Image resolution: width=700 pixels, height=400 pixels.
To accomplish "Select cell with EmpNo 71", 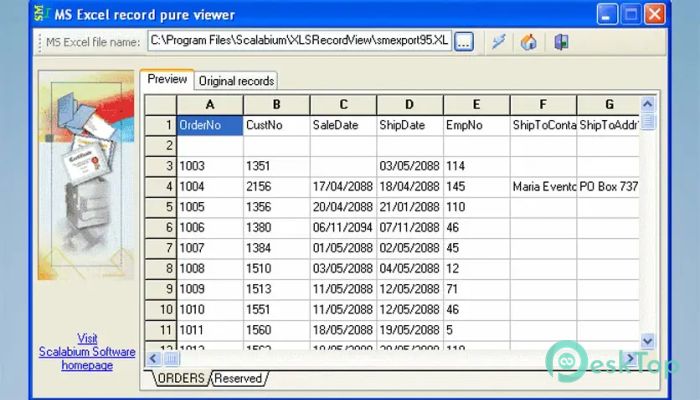I will 476,289.
